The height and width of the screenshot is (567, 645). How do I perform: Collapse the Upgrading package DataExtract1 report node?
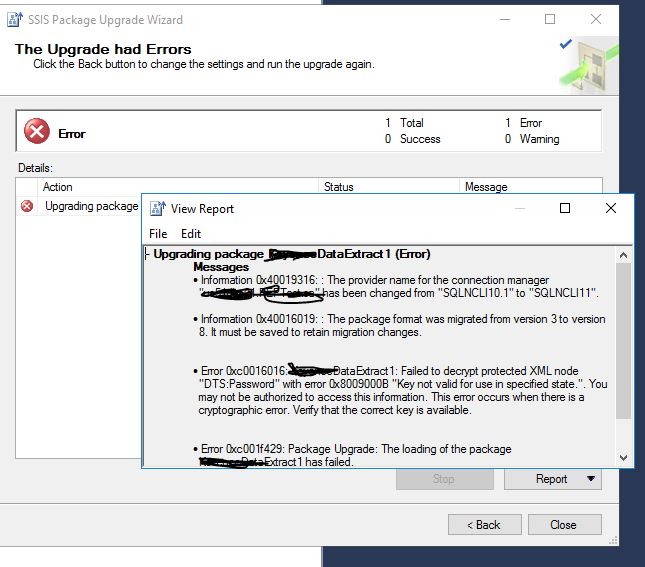point(147,254)
